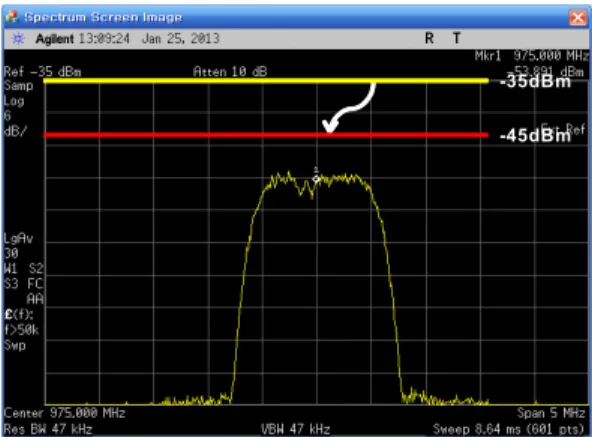The image size is (592, 437).
Task: Click the 'T' talk indicator
Action: point(457,39)
